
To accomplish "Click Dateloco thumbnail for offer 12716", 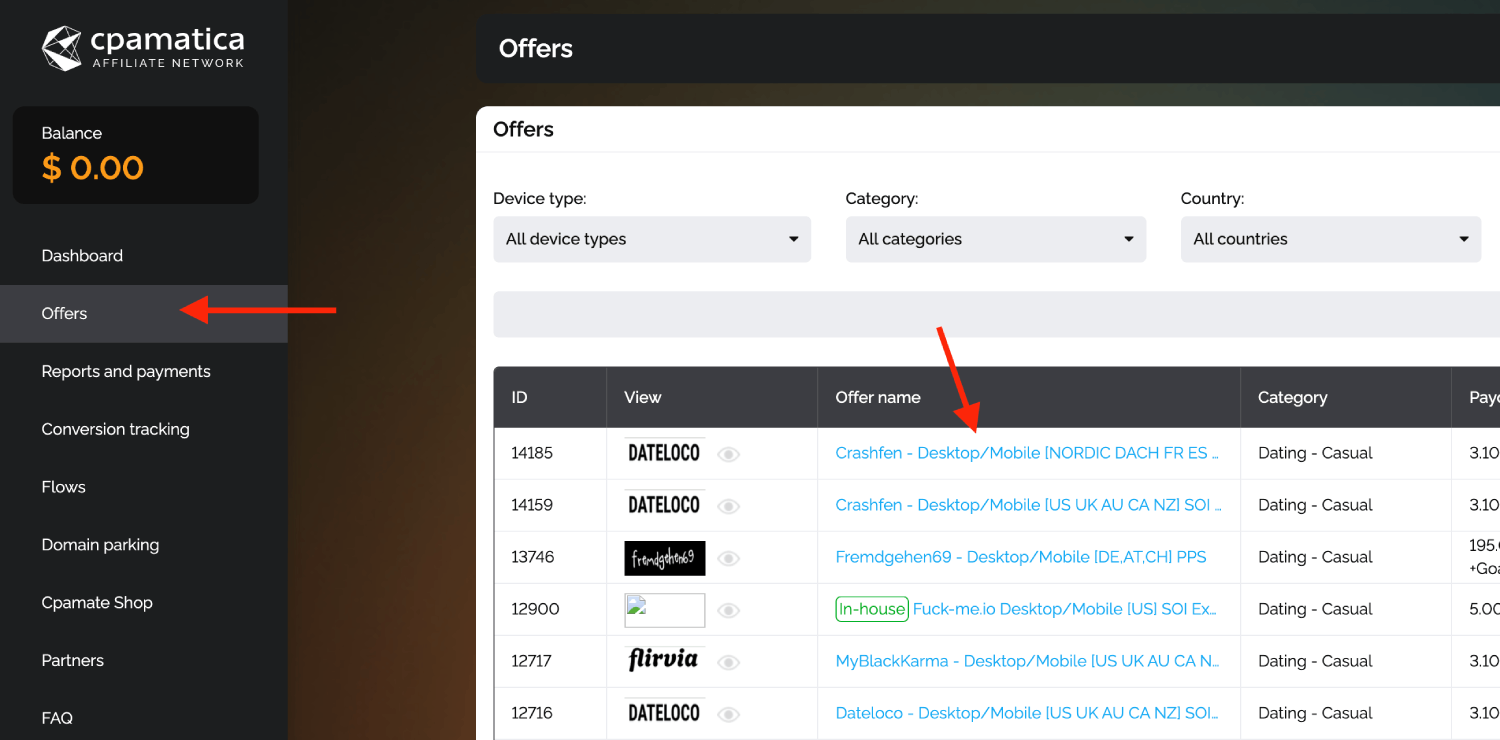I will click(x=664, y=713).
